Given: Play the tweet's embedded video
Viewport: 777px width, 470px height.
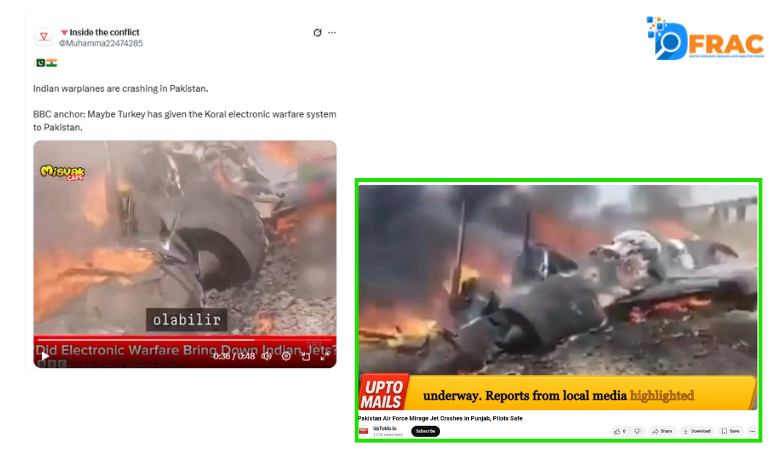Looking at the screenshot, I should 45,356.
